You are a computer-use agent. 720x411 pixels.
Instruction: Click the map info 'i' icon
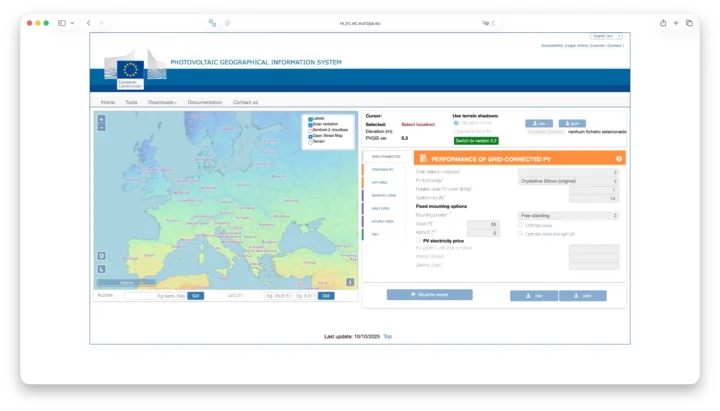[350, 282]
